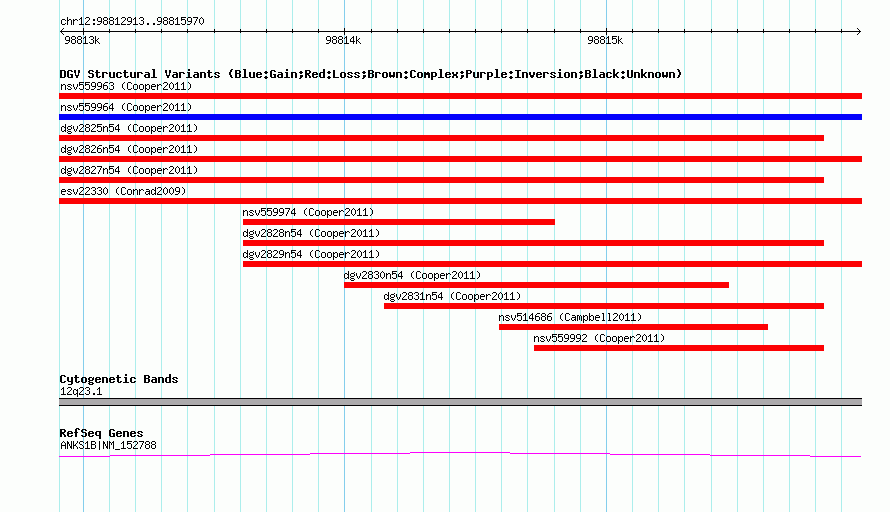The width and height of the screenshot is (890, 512).
Task: Click the ruler's right arrow end
Action: [x=858, y=32]
